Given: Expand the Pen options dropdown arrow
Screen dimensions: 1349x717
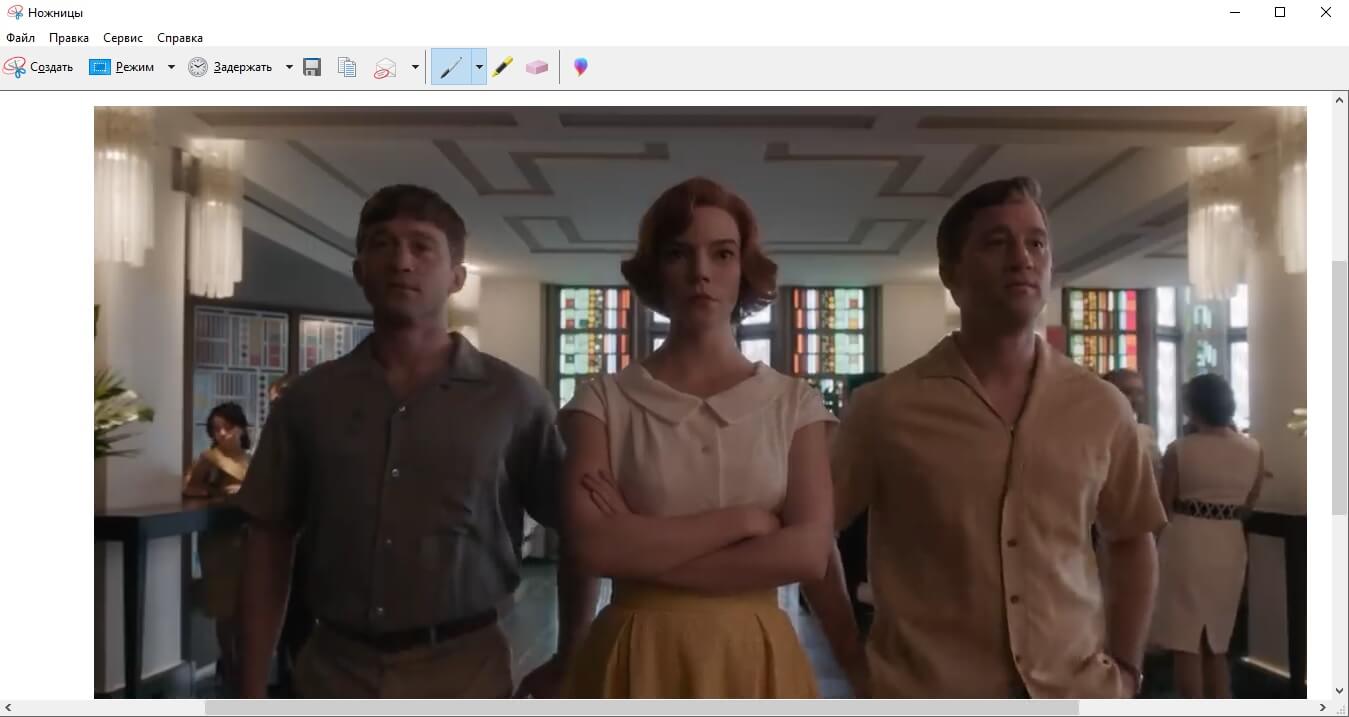Looking at the screenshot, I should pyautogui.click(x=479, y=67).
